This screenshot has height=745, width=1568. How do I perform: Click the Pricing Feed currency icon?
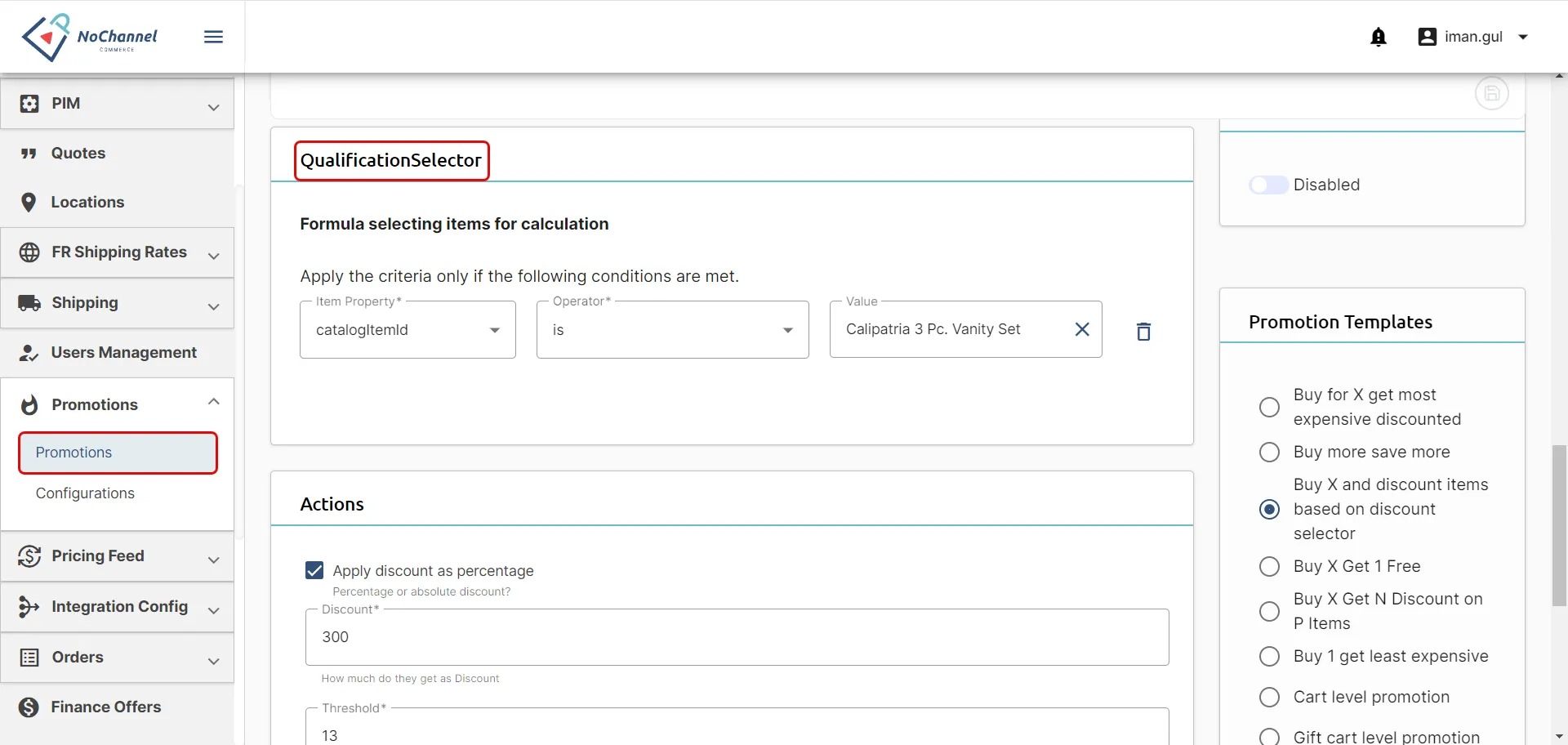29,556
